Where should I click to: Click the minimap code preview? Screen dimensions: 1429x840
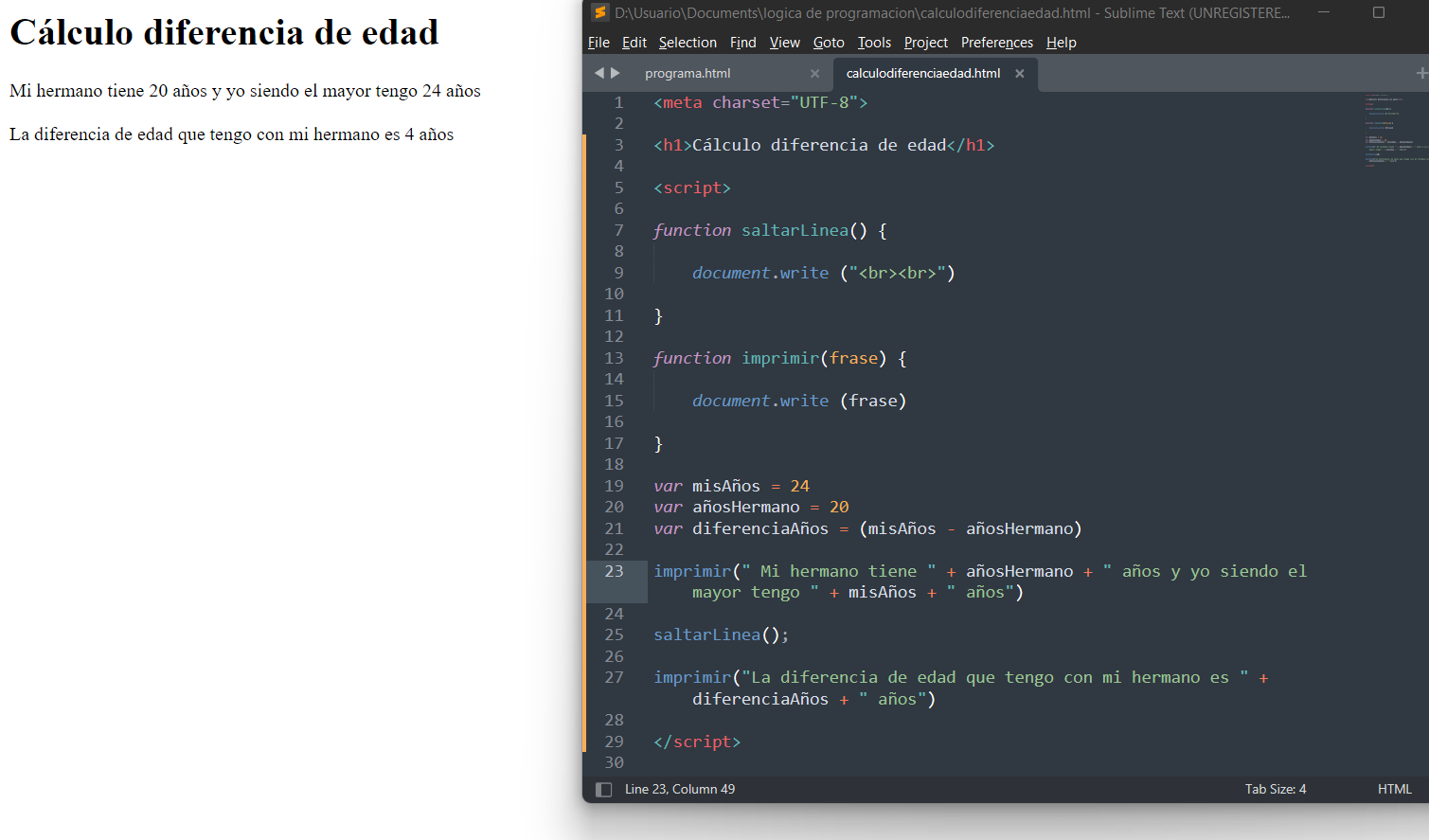click(x=1395, y=131)
